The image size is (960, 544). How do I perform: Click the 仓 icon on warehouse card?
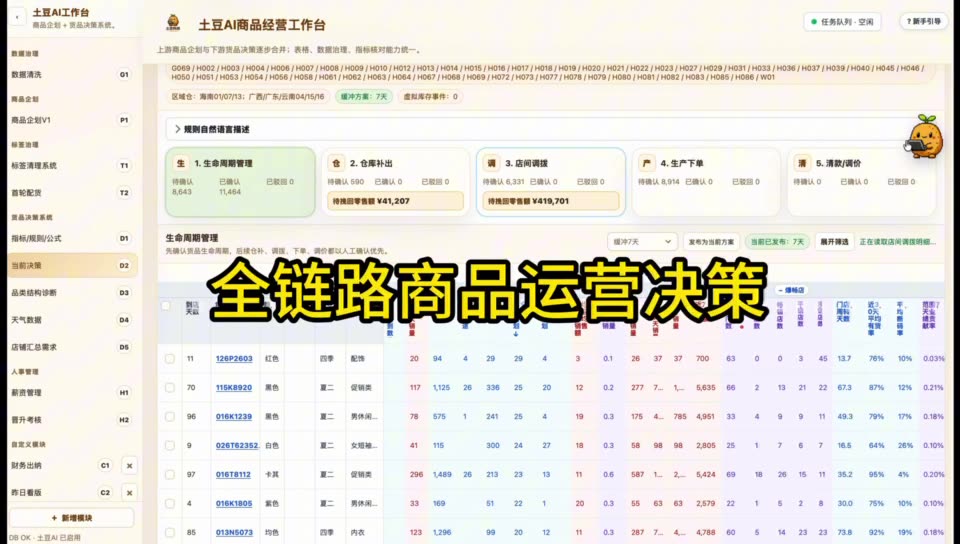(336, 163)
